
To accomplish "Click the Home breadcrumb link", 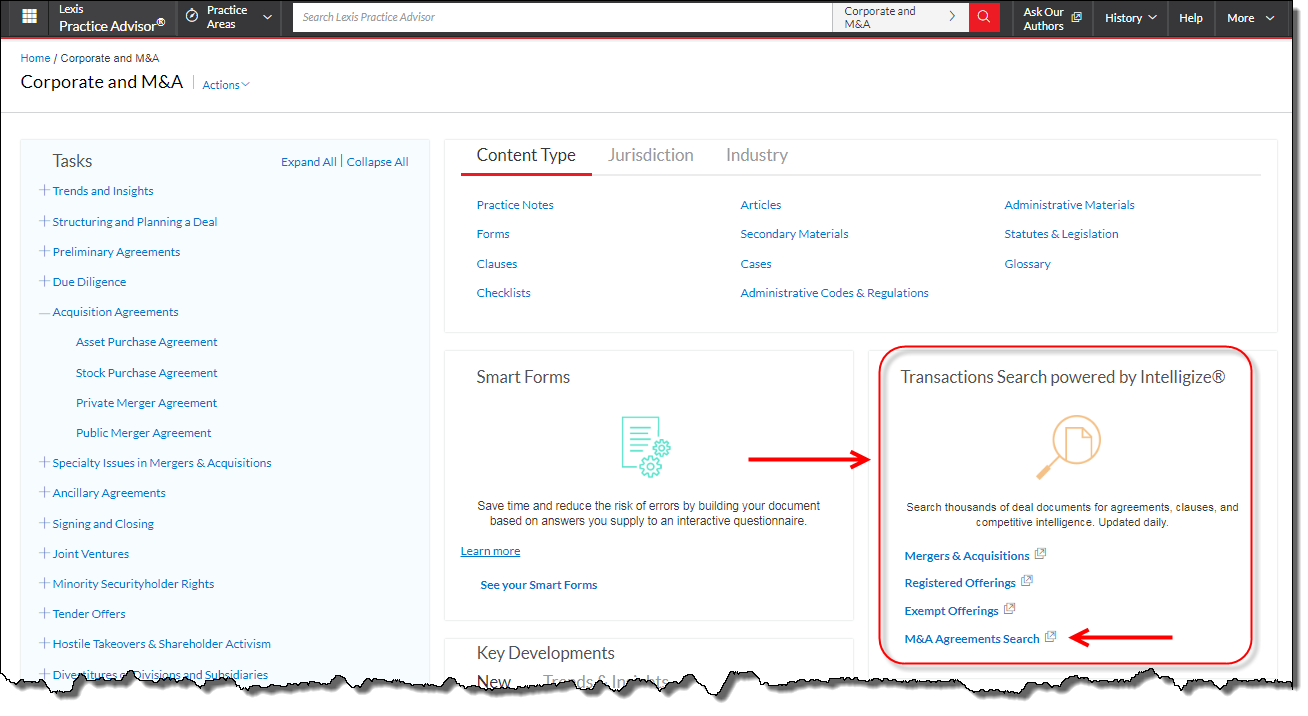I will [35, 58].
